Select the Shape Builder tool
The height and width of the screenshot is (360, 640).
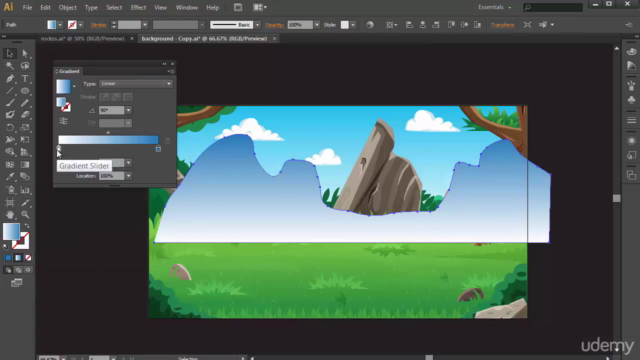(10, 152)
